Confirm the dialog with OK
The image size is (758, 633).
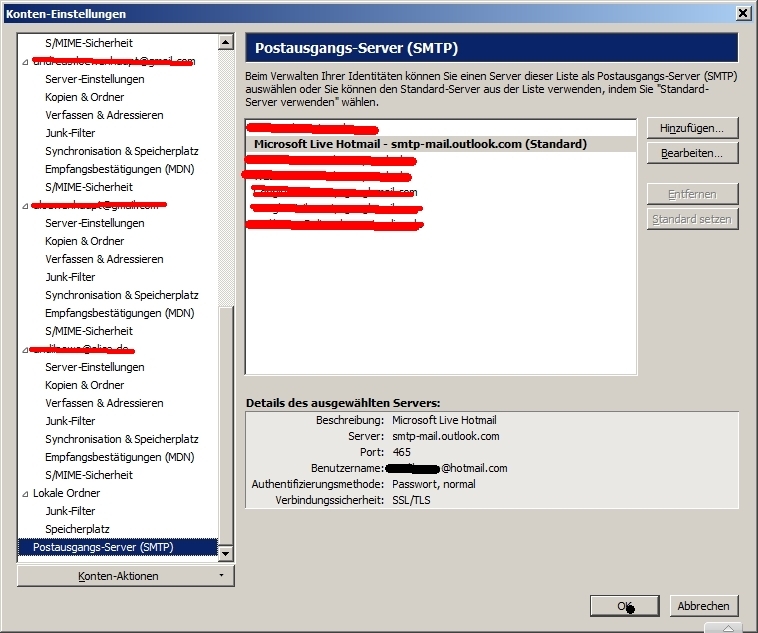(x=625, y=606)
